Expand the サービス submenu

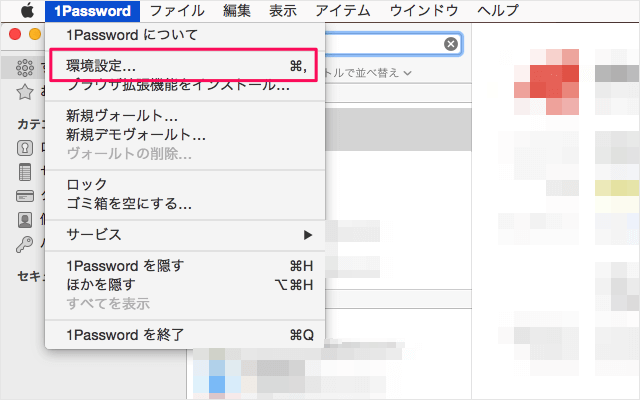pos(185,235)
